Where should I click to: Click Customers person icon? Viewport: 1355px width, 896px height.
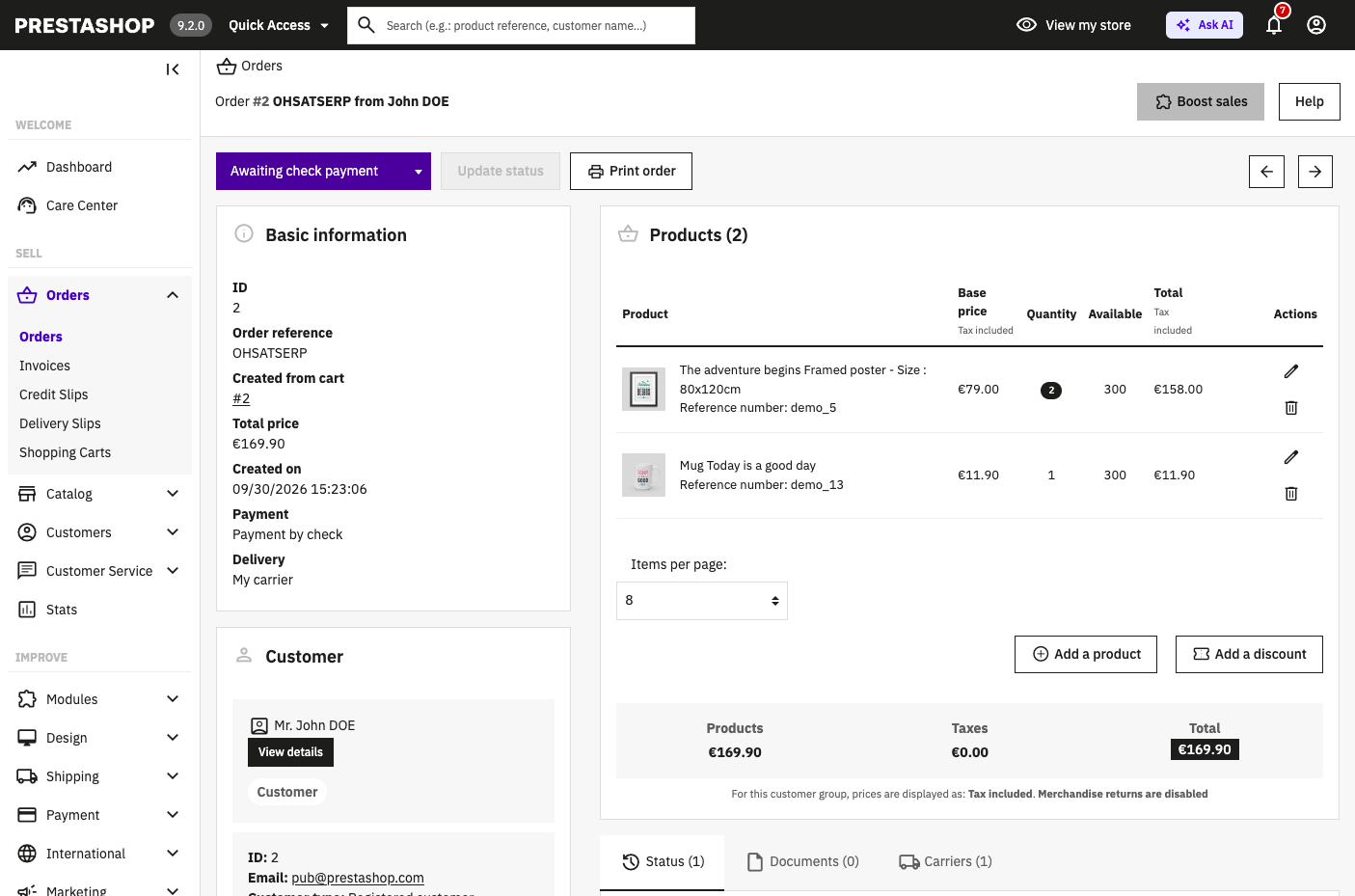point(27,532)
